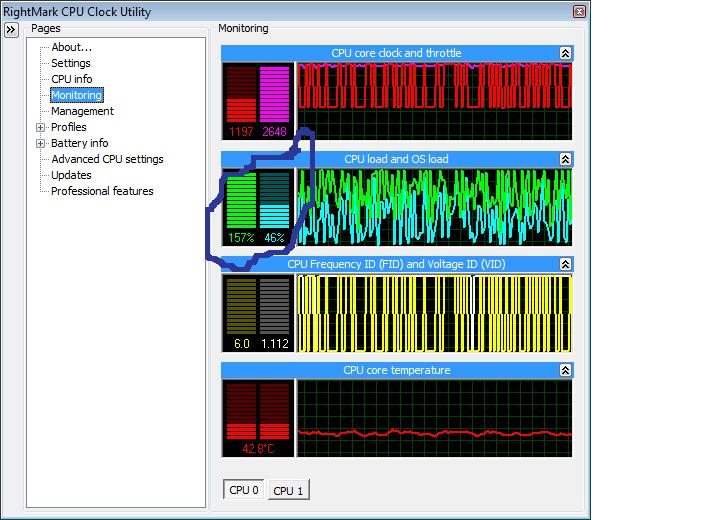This screenshot has width=720, height=520.
Task: Click the CPU core clock and throttle header
Action: (397, 53)
